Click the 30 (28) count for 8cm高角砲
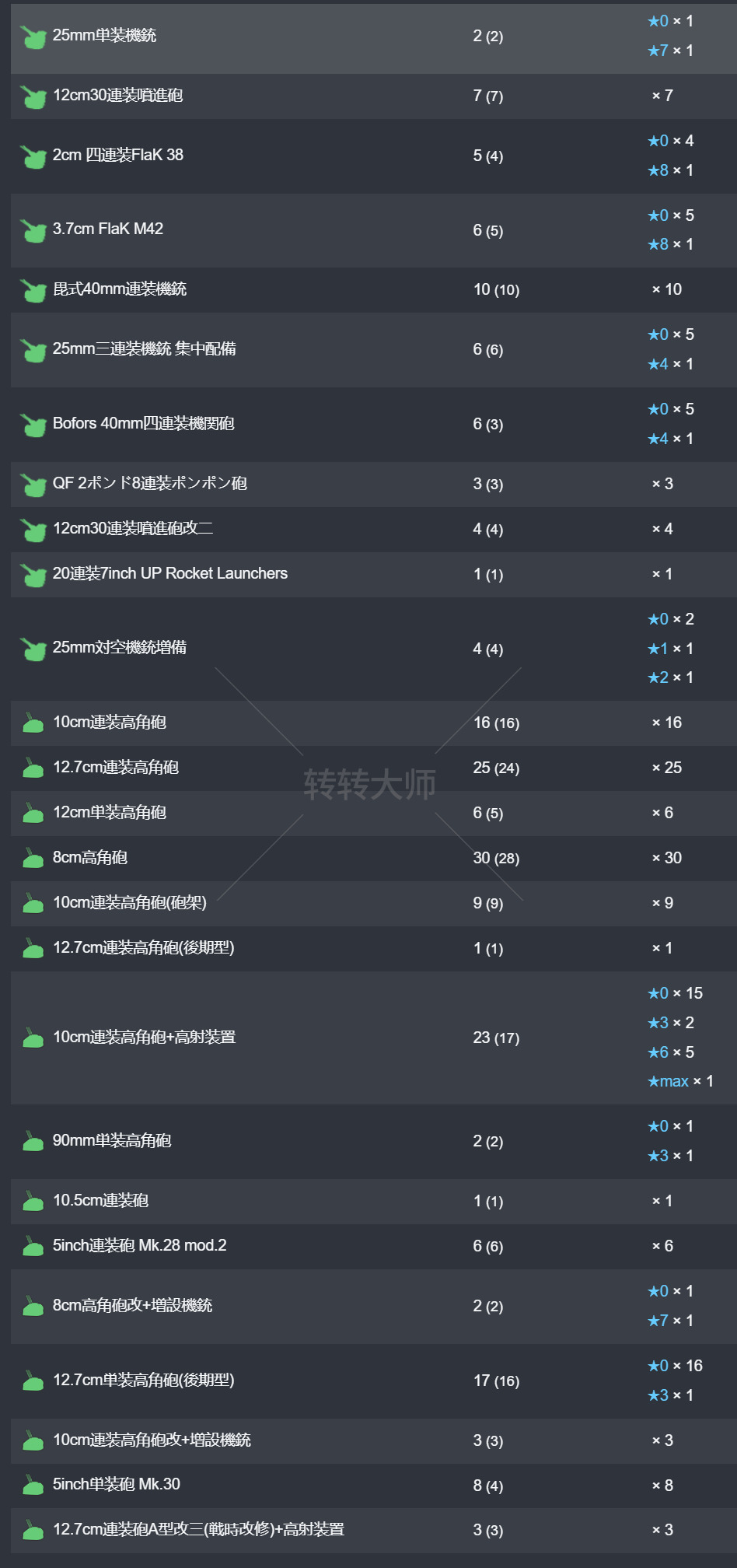The image size is (737, 1568). (496, 858)
